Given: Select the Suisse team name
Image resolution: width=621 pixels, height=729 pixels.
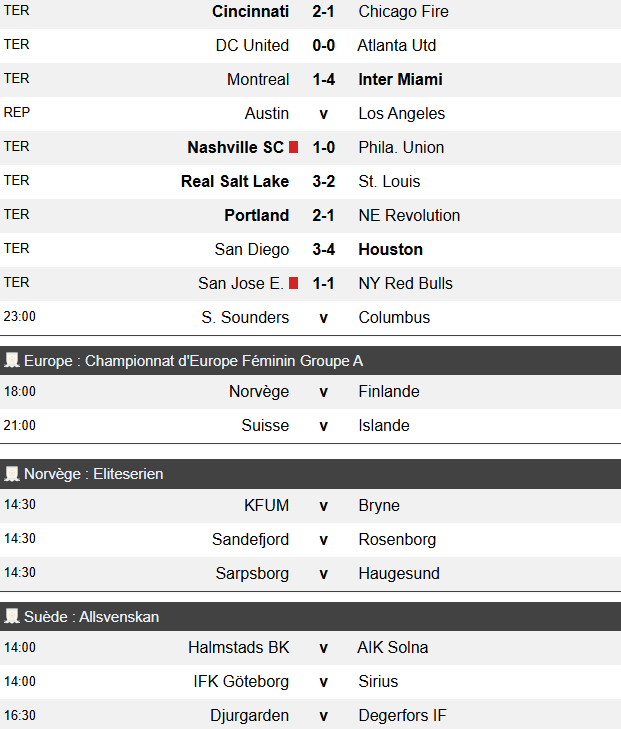Looking at the screenshot, I should (x=265, y=426).
